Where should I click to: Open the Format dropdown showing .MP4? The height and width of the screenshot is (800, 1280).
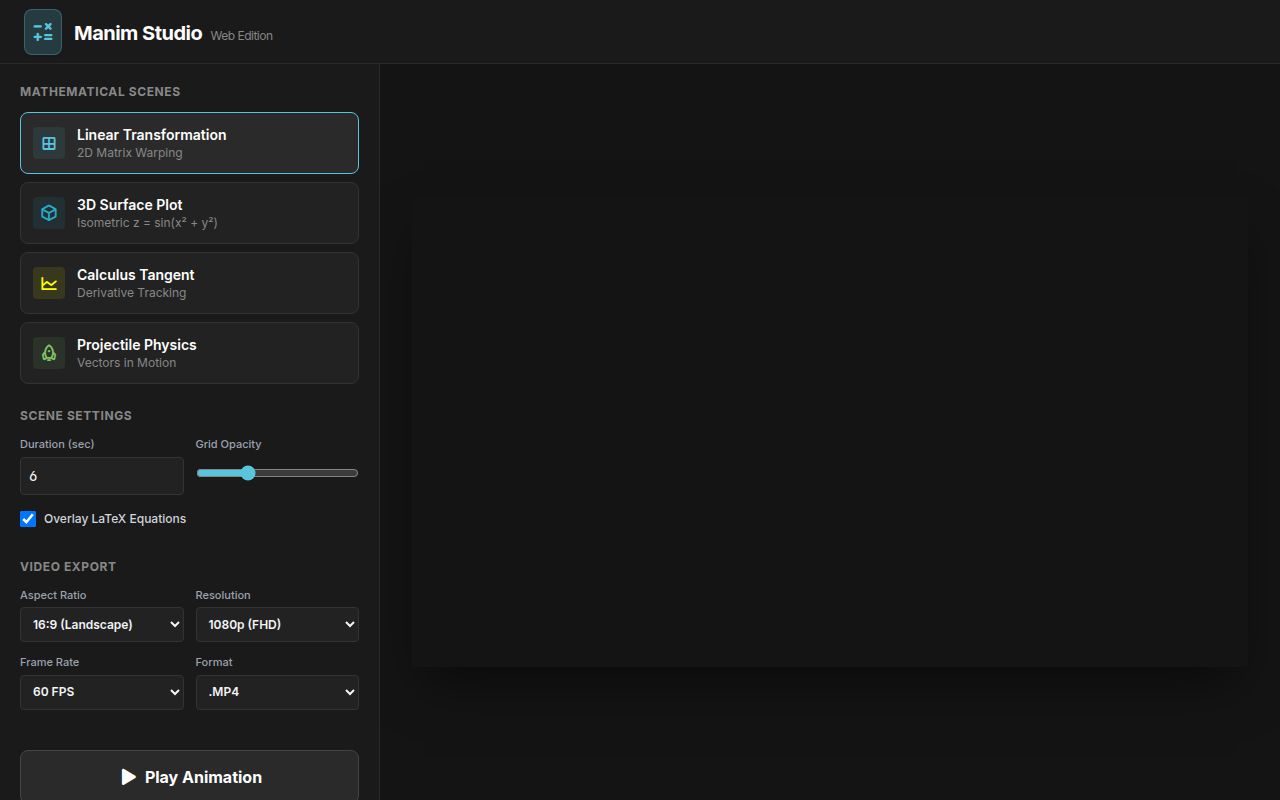coord(277,692)
